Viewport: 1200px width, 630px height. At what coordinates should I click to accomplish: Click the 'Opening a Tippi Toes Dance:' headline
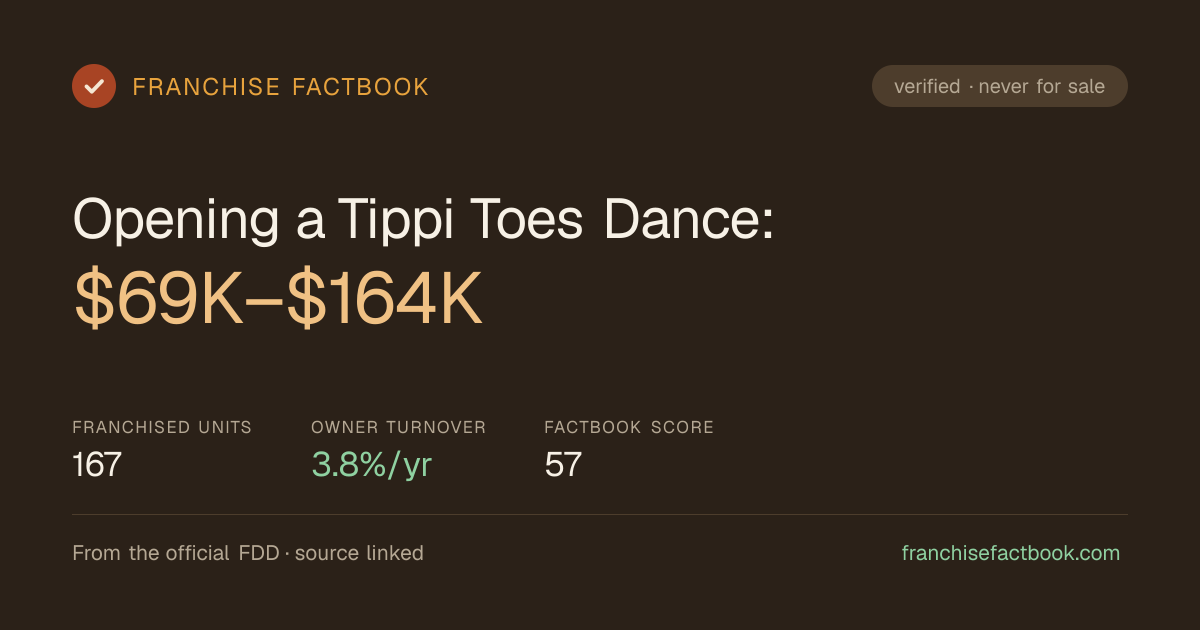point(424,218)
